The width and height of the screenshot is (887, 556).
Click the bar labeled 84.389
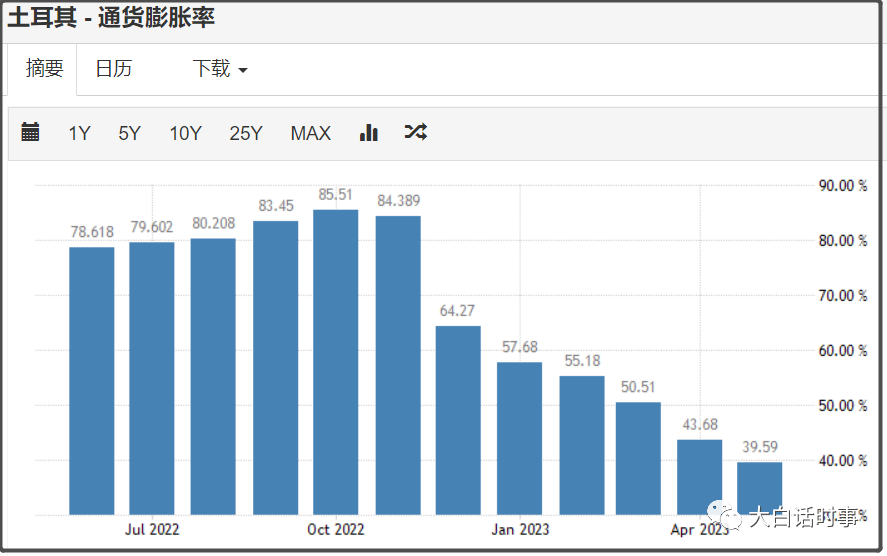coord(398,365)
